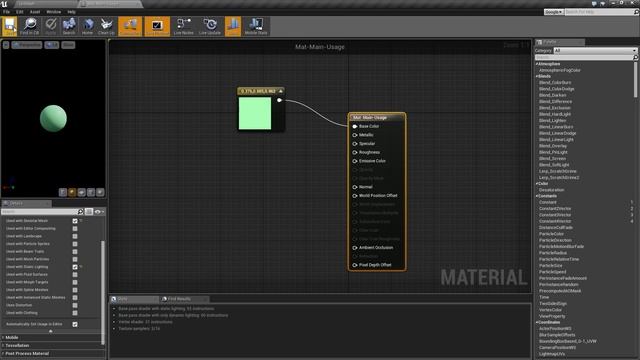Click the Lit view mode button
The width and height of the screenshot is (640, 360).
coord(51,45)
